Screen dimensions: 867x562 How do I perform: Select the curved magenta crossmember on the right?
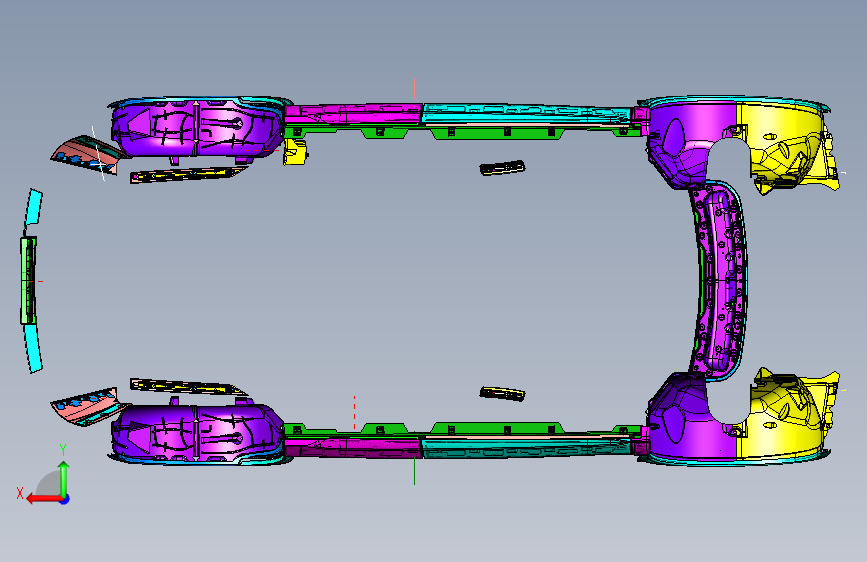point(719,280)
